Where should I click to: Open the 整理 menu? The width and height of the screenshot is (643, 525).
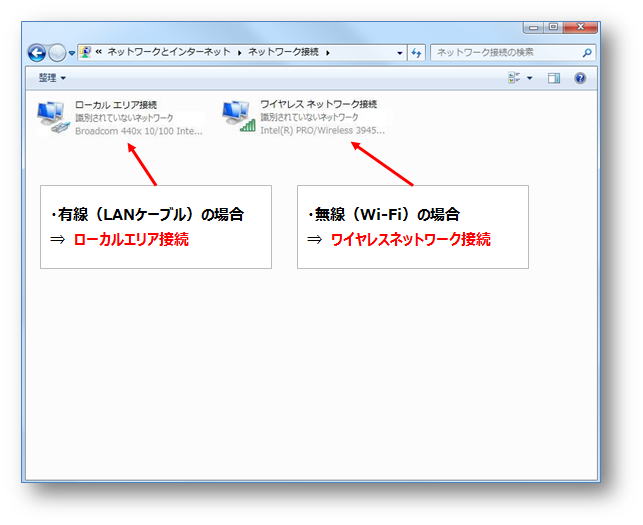point(52,78)
